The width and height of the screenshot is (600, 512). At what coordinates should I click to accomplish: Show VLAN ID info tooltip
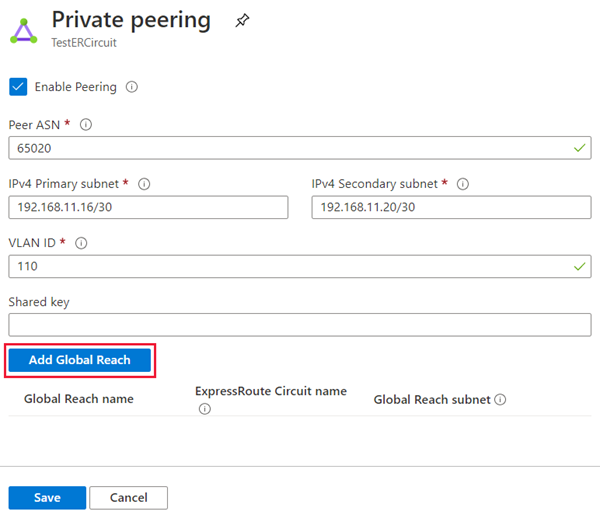(81, 243)
